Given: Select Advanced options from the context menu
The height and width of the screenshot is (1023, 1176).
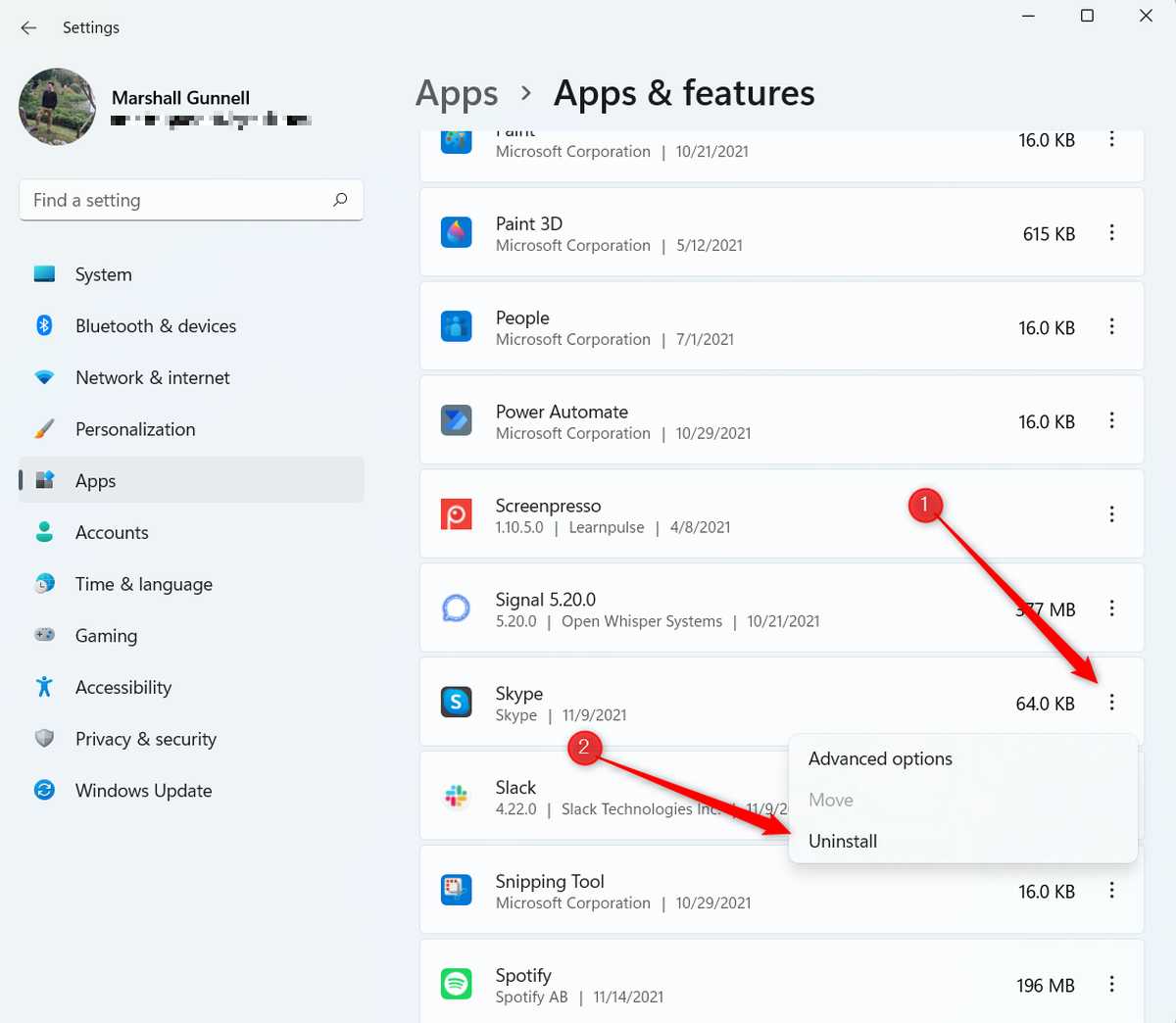Looking at the screenshot, I should point(880,758).
